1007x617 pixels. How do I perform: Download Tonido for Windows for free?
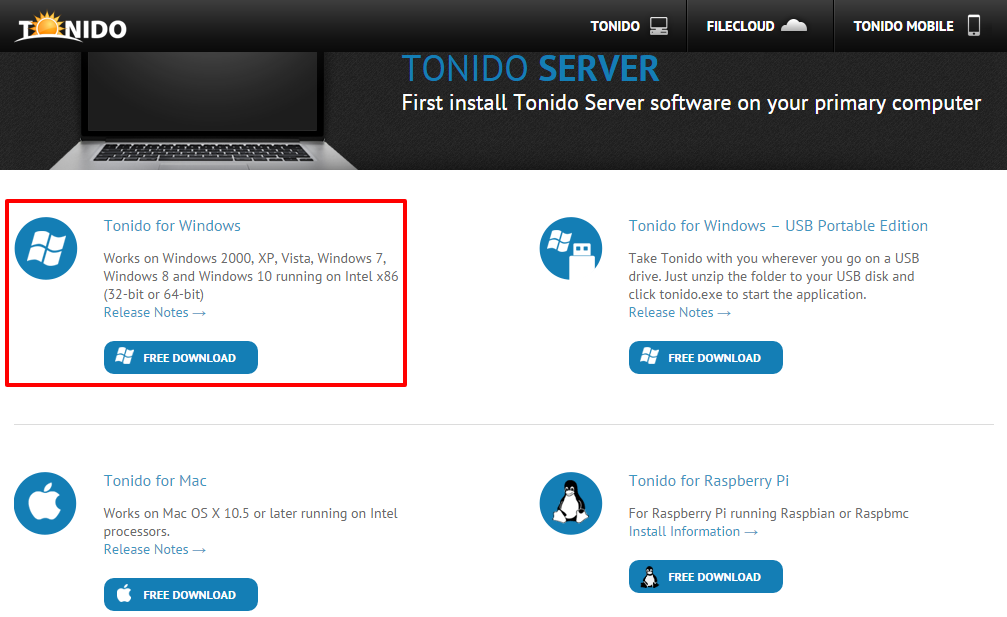(180, 358)
